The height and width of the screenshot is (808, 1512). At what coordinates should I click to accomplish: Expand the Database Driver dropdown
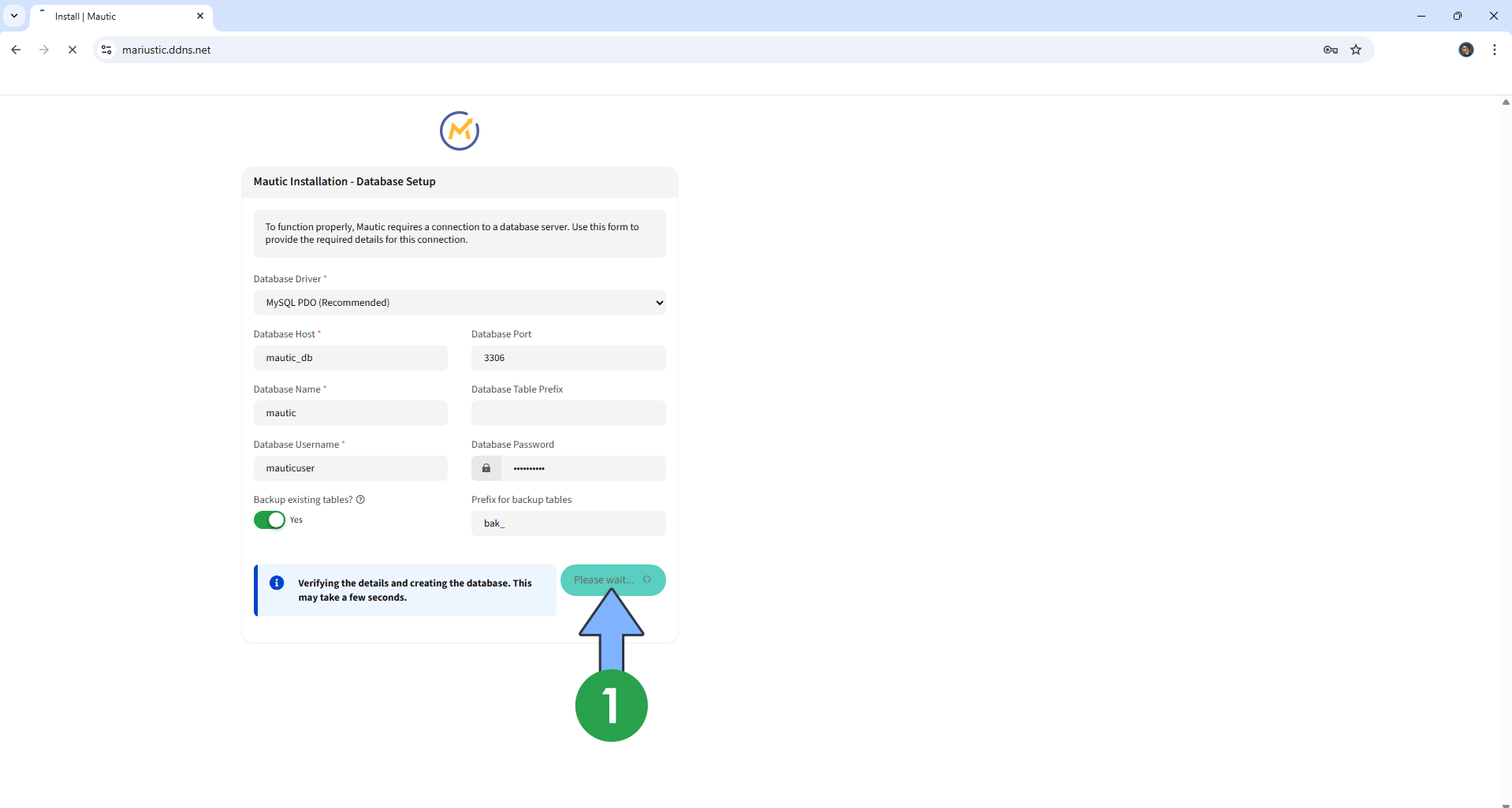tap(460, 303)
